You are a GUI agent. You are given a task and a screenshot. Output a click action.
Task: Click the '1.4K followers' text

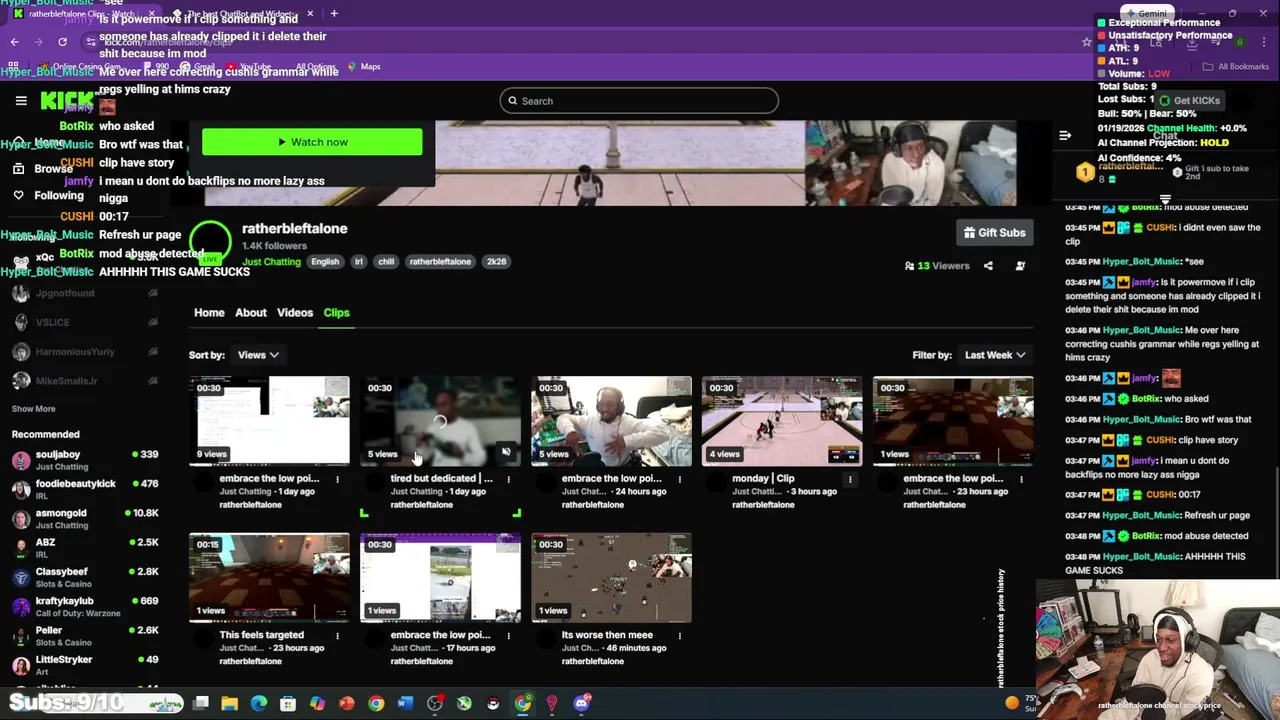coord(274,246)
